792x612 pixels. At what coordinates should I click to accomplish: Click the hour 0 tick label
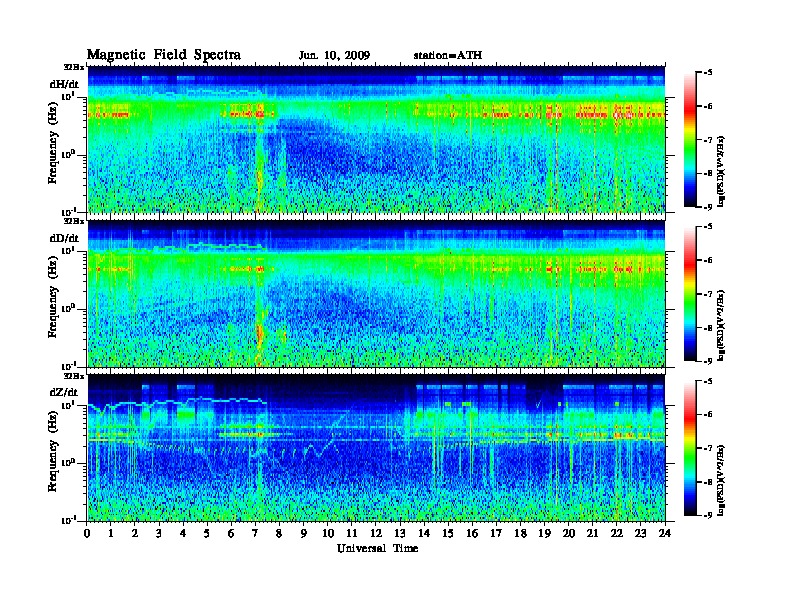(x=87, y=533)
